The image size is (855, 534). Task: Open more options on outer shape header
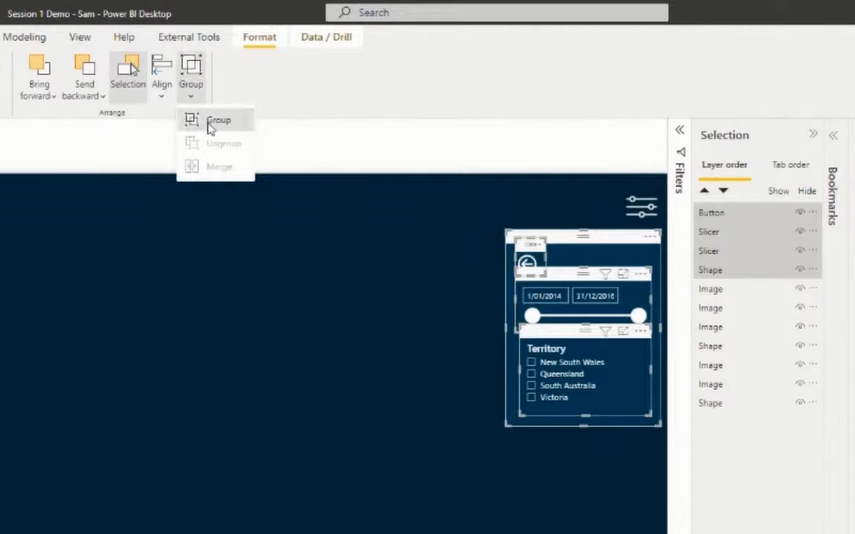point(650,236)
